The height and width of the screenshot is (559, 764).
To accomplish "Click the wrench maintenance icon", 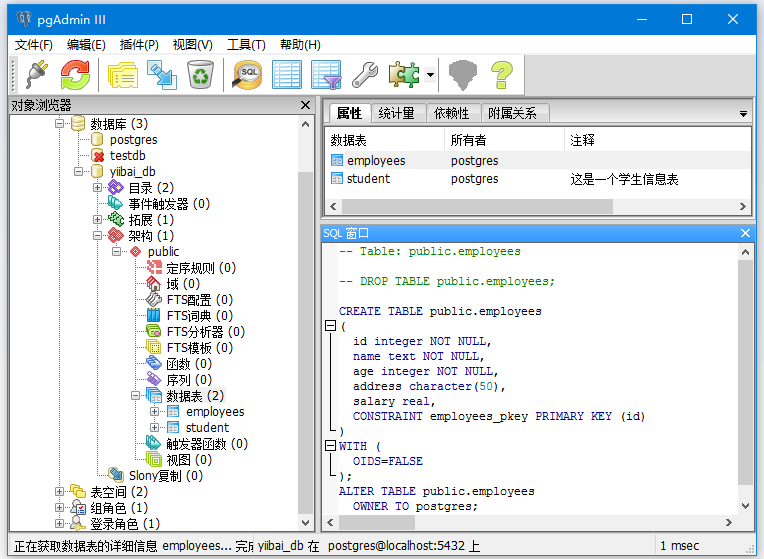I will pyautogui.click(x=365, y=75).
